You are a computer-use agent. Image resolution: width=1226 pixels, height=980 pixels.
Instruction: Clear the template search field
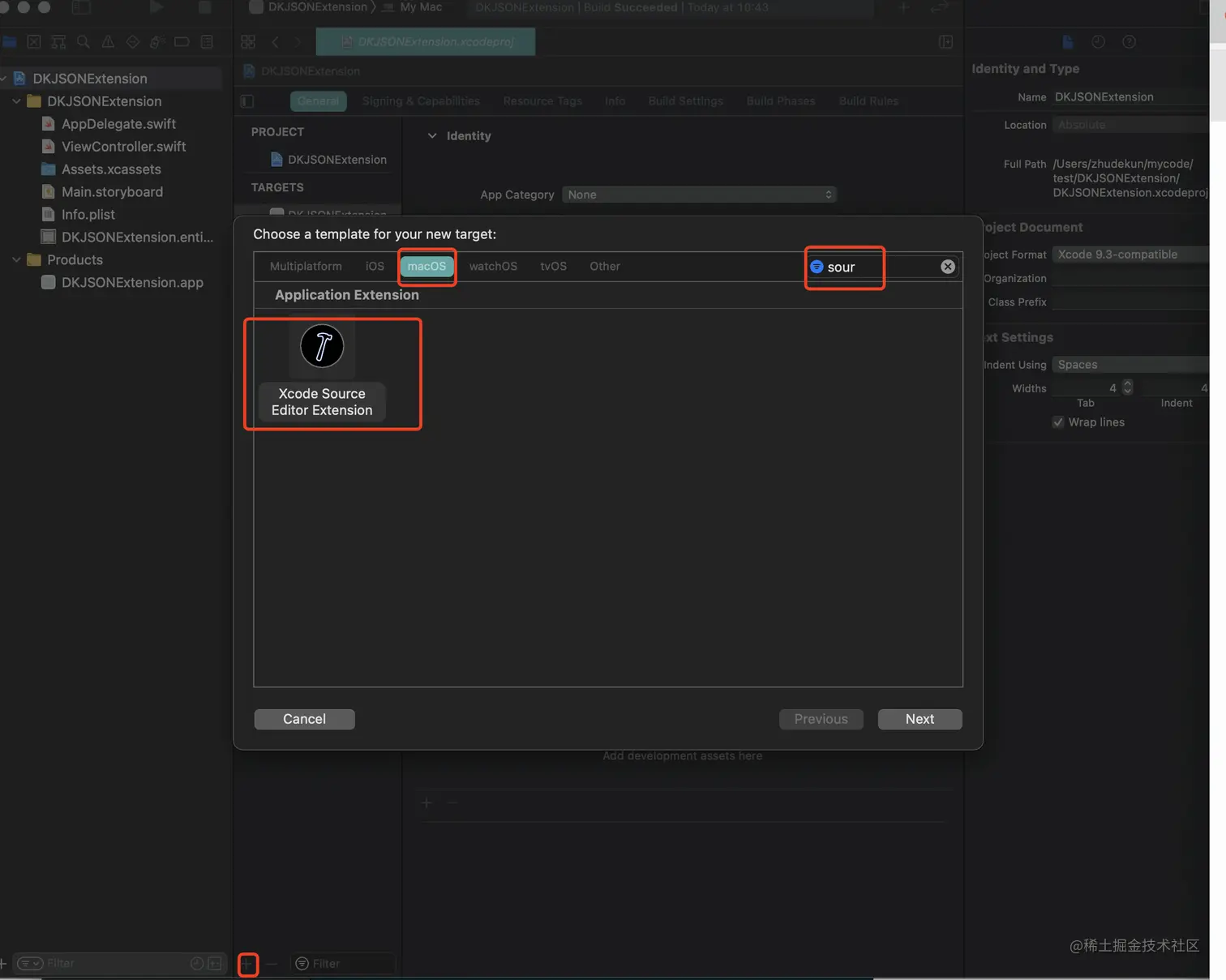point(948,267)
